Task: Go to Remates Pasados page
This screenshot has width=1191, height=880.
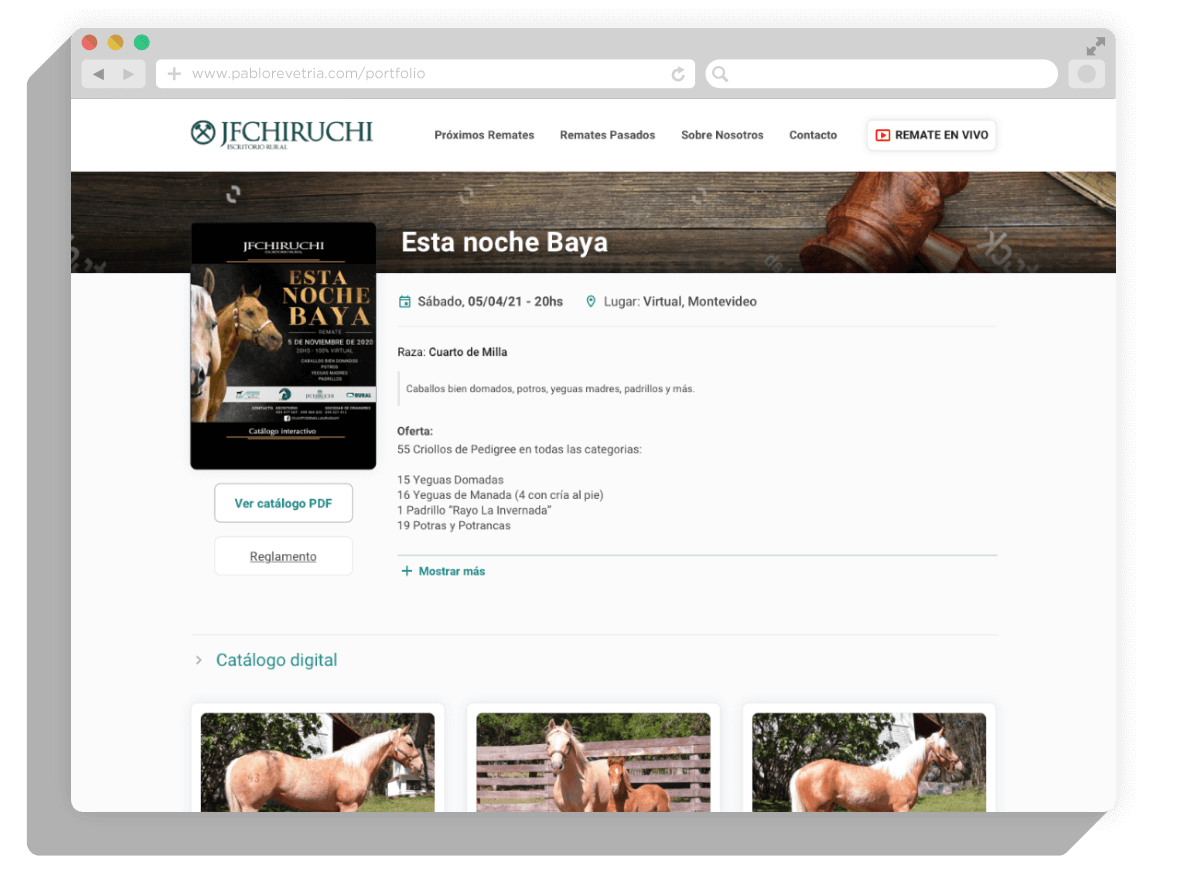Action: [607, 135]
